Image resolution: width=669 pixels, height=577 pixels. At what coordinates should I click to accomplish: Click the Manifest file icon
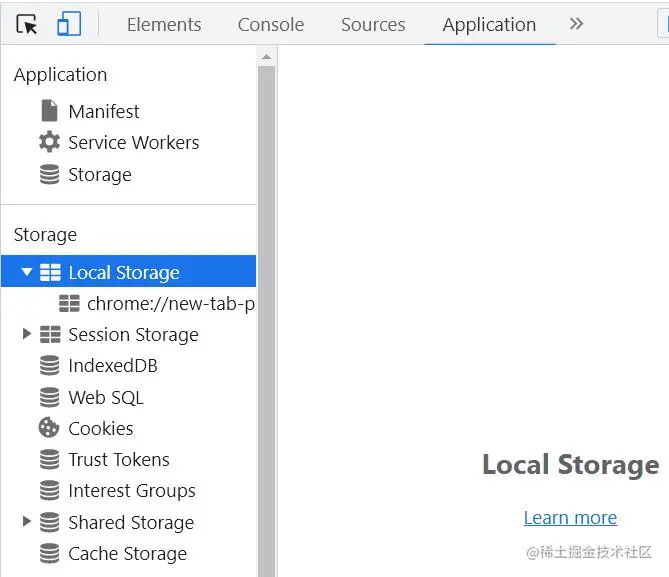click(x=49, y=111)
